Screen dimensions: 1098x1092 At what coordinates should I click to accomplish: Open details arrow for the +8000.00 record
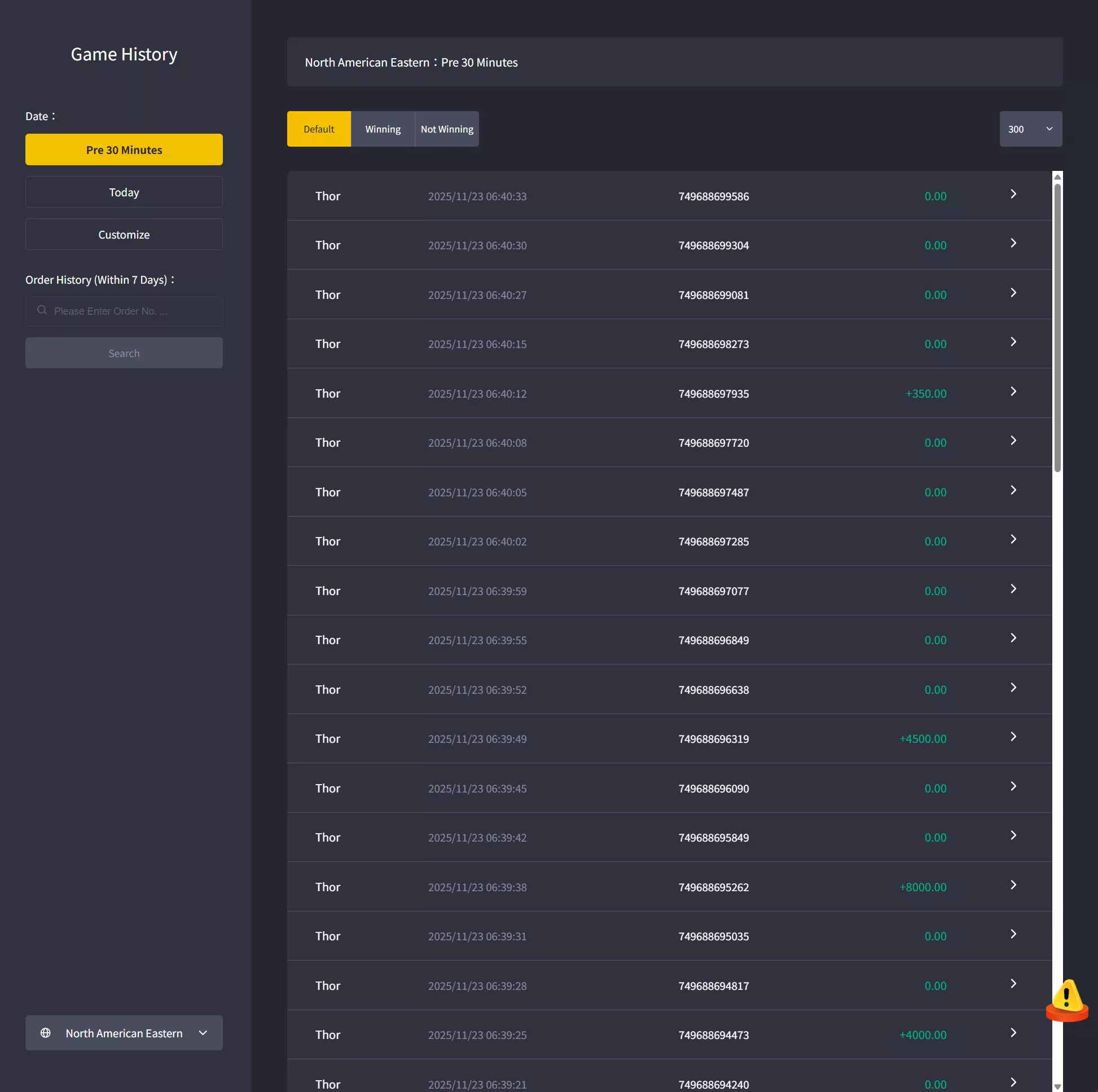pos(1013,885)
